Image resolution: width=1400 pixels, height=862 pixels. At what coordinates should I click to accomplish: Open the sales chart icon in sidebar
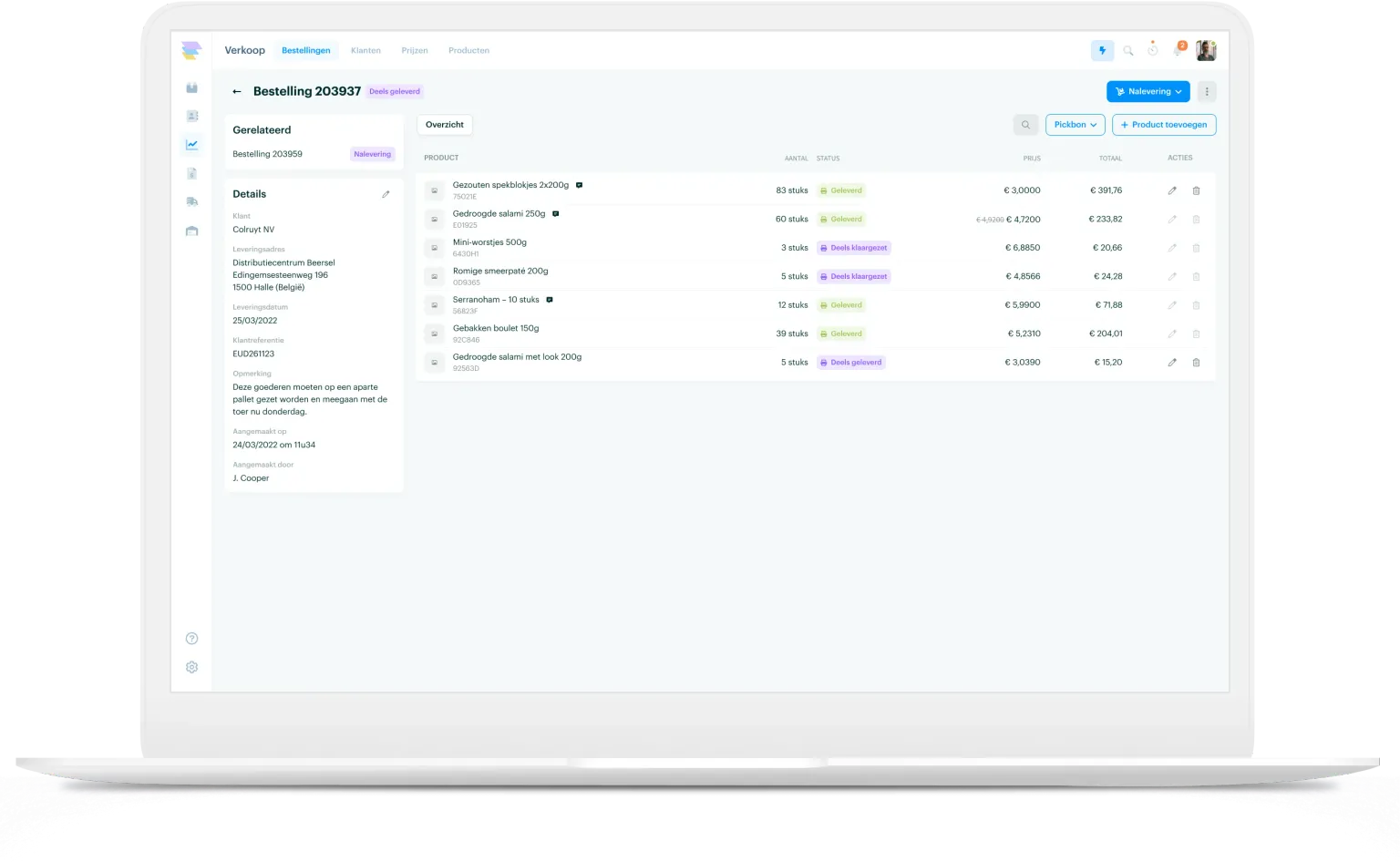pyautogui.click(x=191, y=144)
